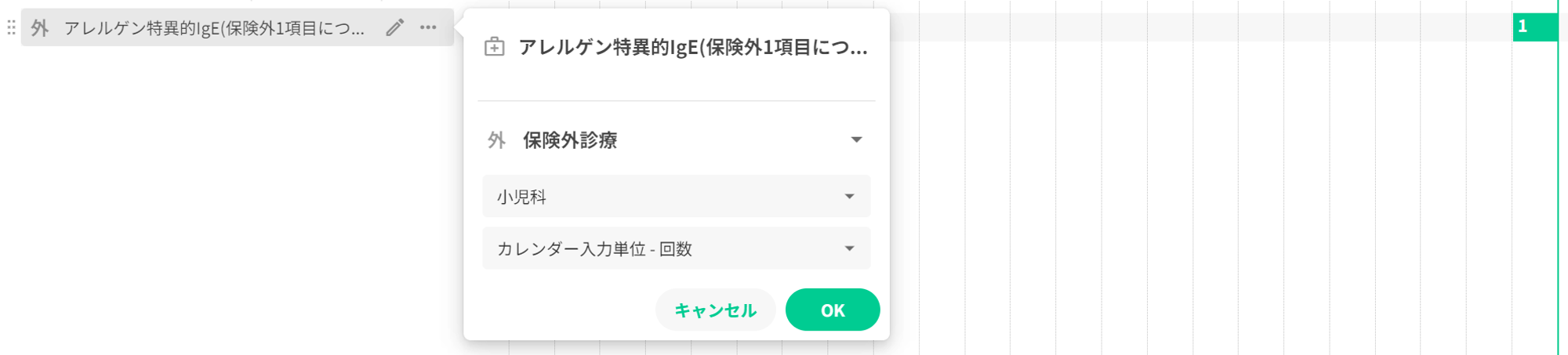Click the caret arrow in the 小児科 field
Screen dimensions: 1568x355
click(x=849, y=197)
